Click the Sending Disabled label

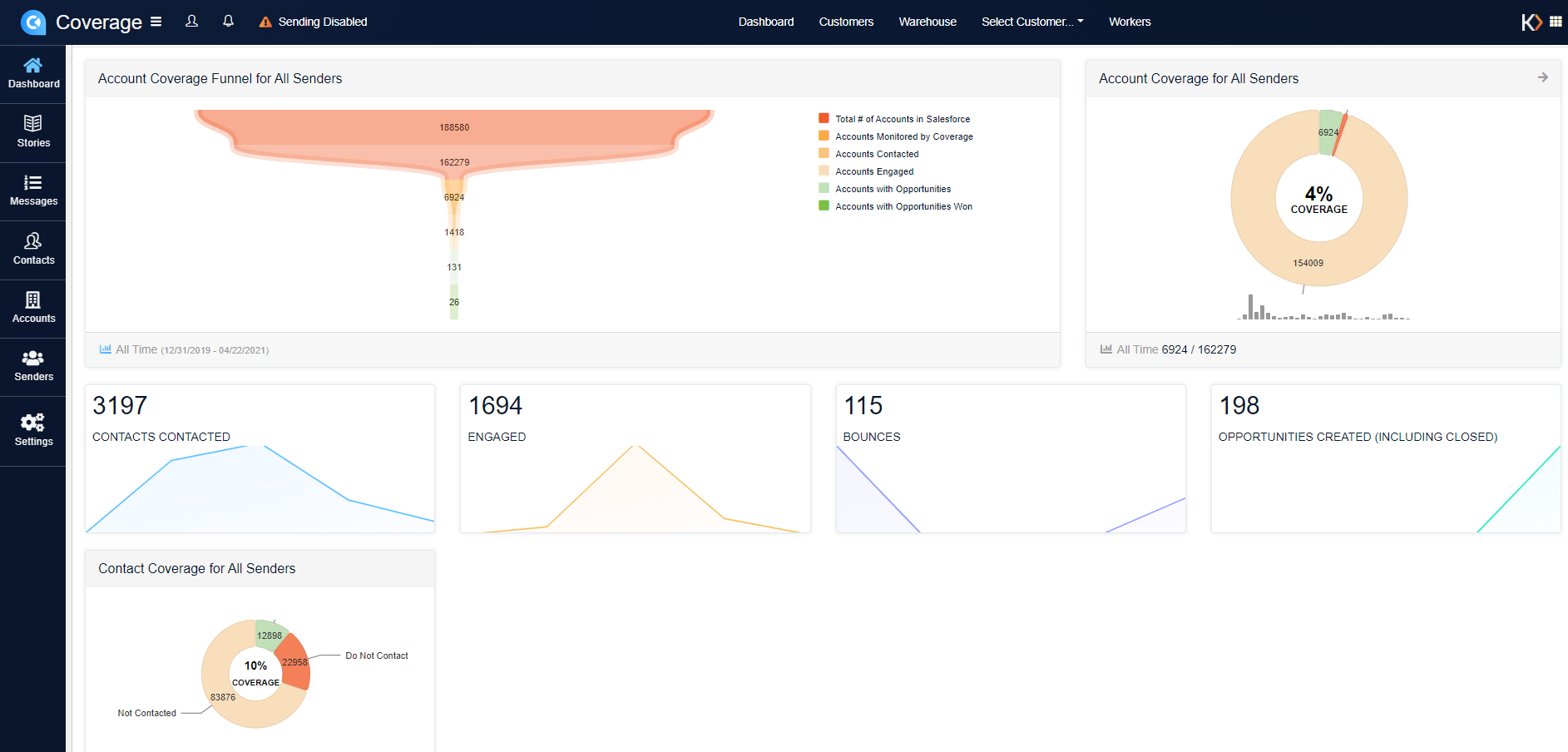[x=323, y=22]
